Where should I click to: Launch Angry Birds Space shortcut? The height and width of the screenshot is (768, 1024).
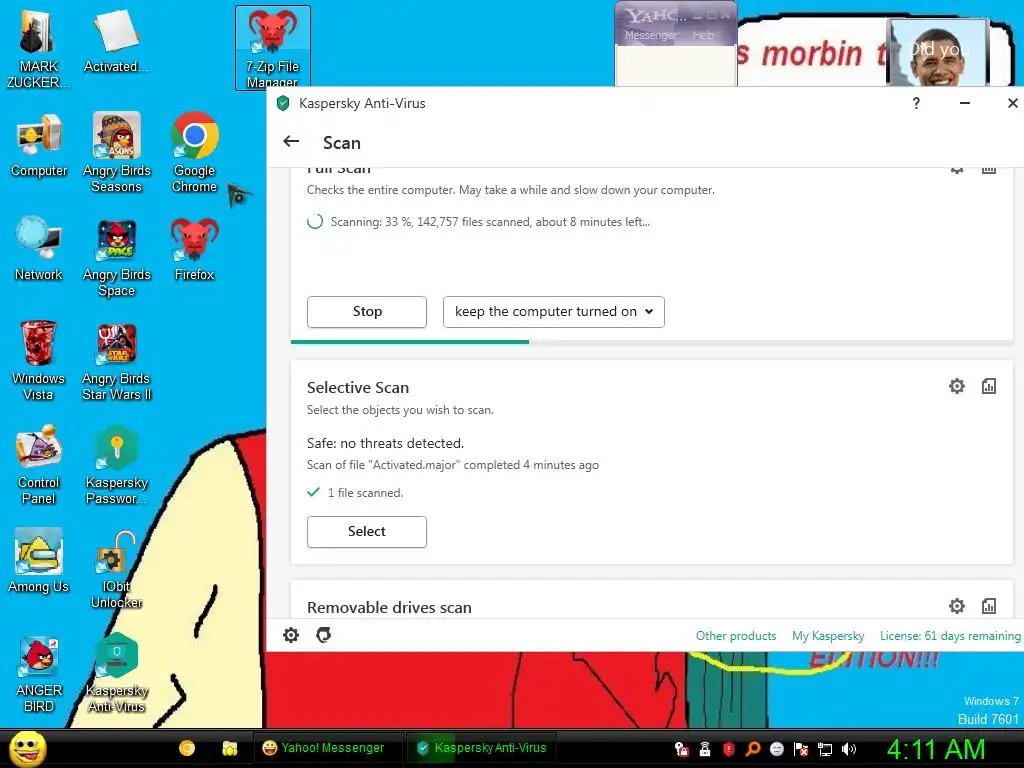pyautogui.click(x=116, y=257)
